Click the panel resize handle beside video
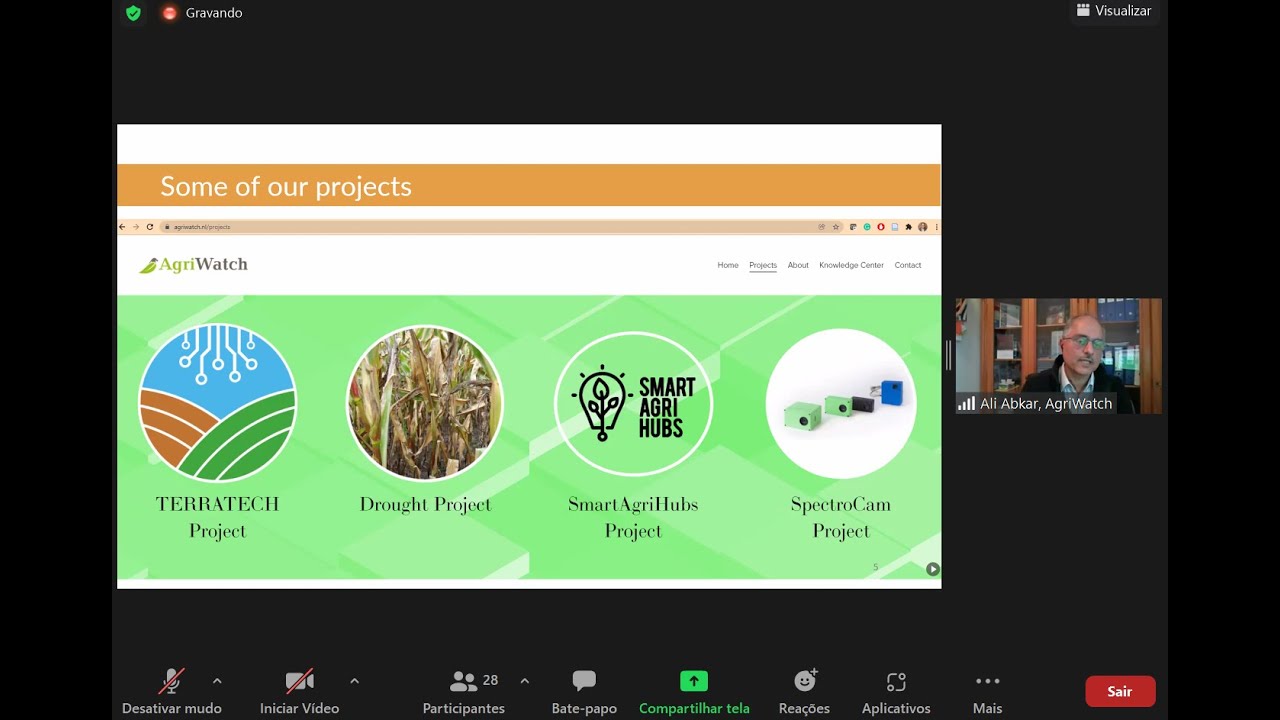 (x=948, y=355)
